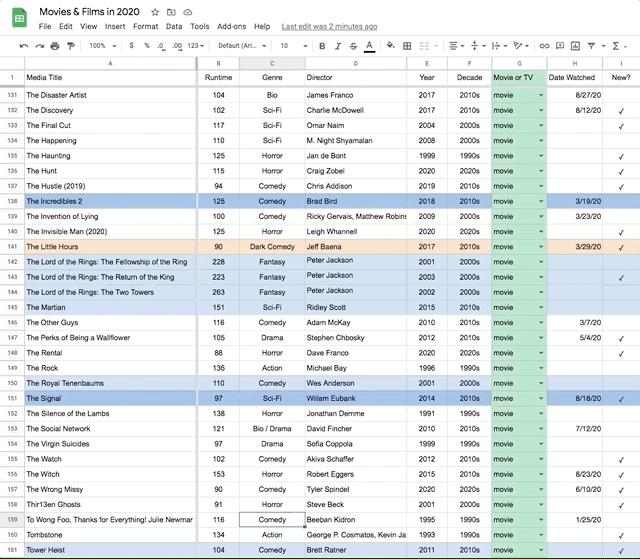The height and width of the screenshot is (559, 640).
Task: Toggle italic formatting
Action: (338, 46)
